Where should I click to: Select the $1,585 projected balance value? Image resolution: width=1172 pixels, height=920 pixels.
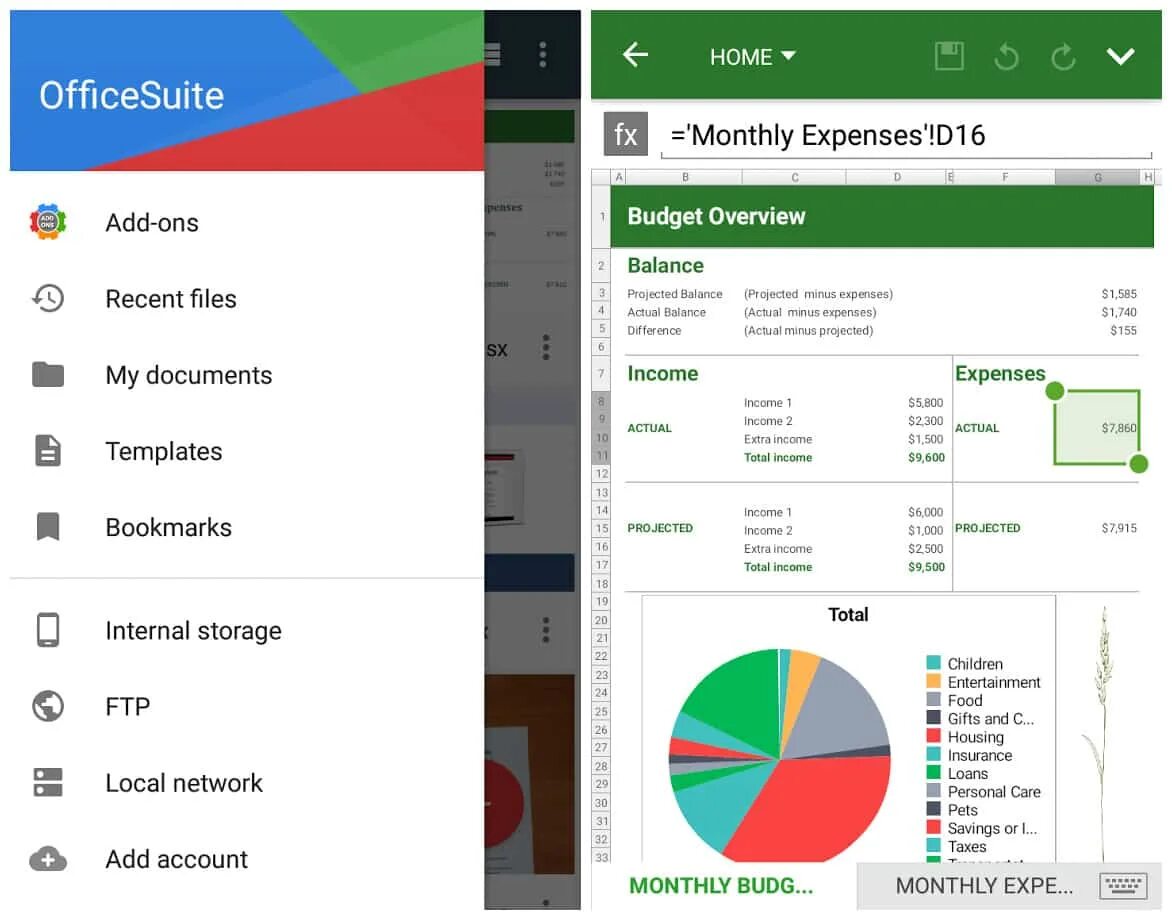click(x=1118, y=294)
